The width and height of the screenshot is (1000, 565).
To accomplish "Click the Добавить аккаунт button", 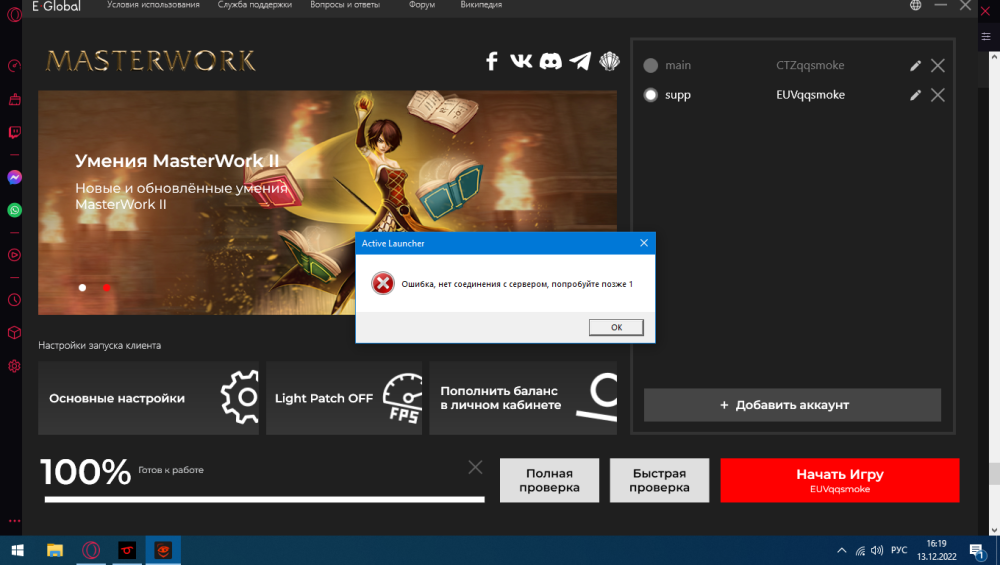I will 792,405.
